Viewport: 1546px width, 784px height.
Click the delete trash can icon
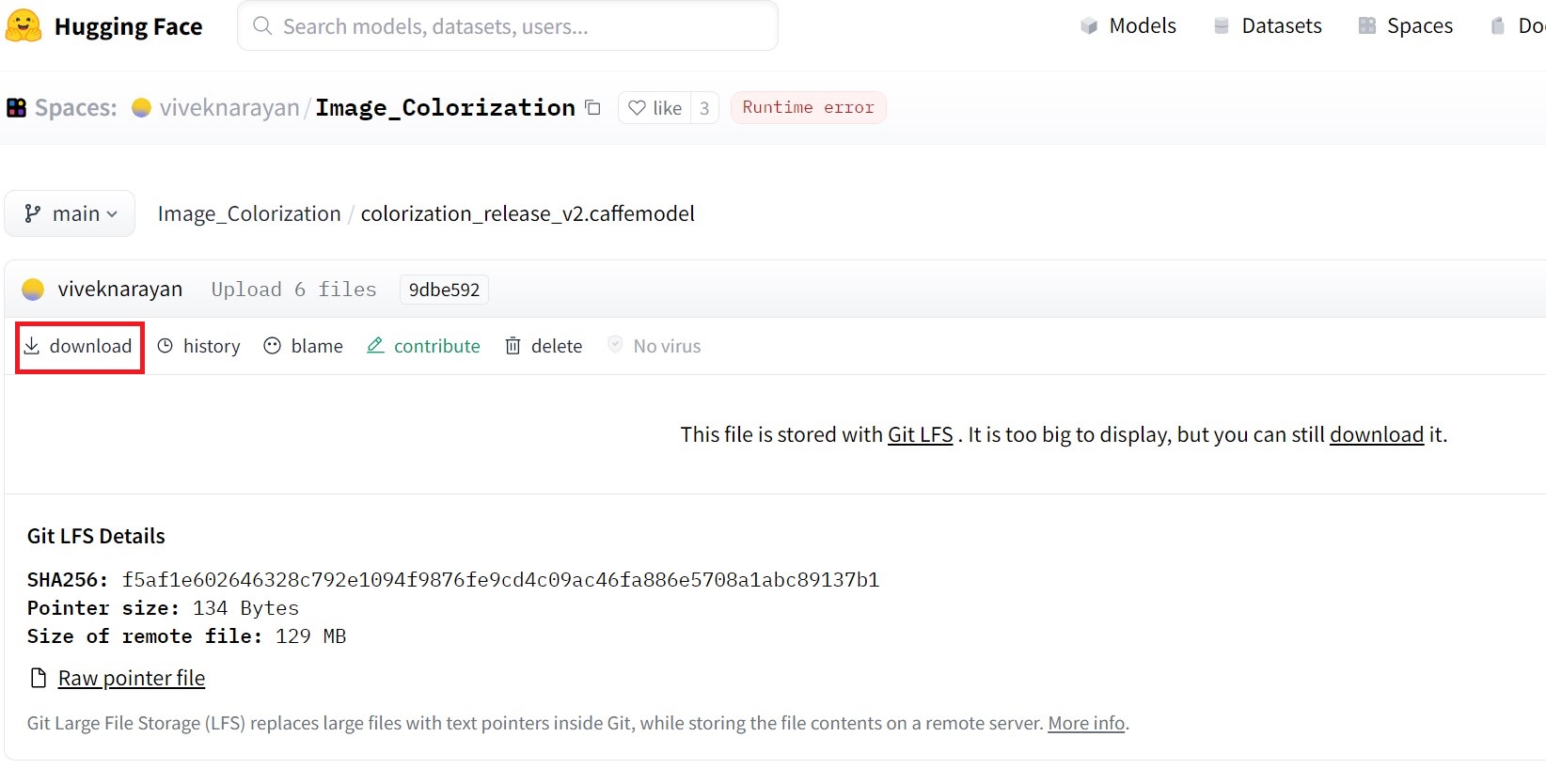(513, 346)
